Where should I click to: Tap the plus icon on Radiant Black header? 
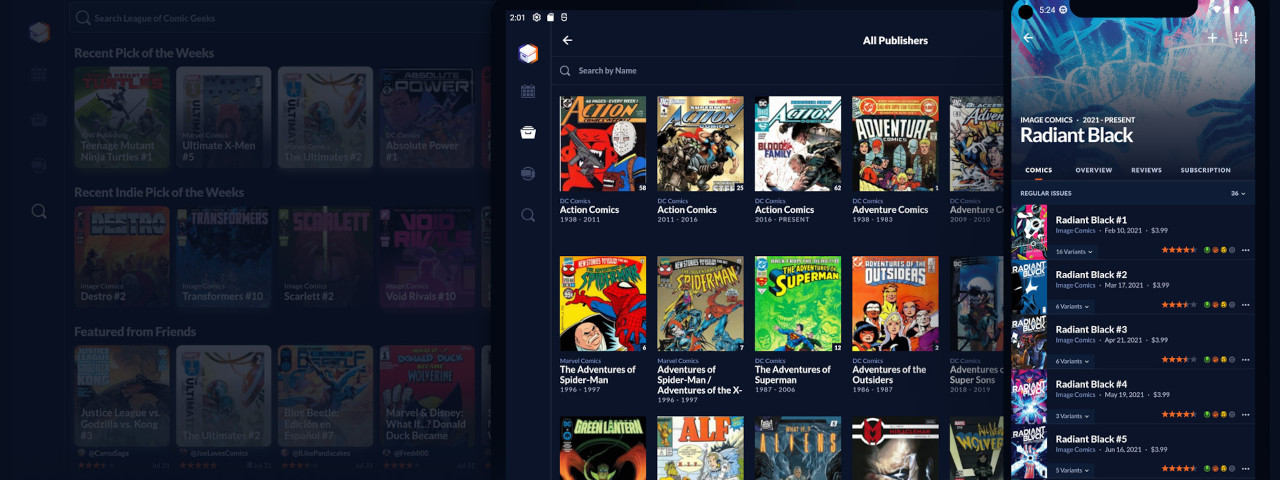pos(1212,38)
